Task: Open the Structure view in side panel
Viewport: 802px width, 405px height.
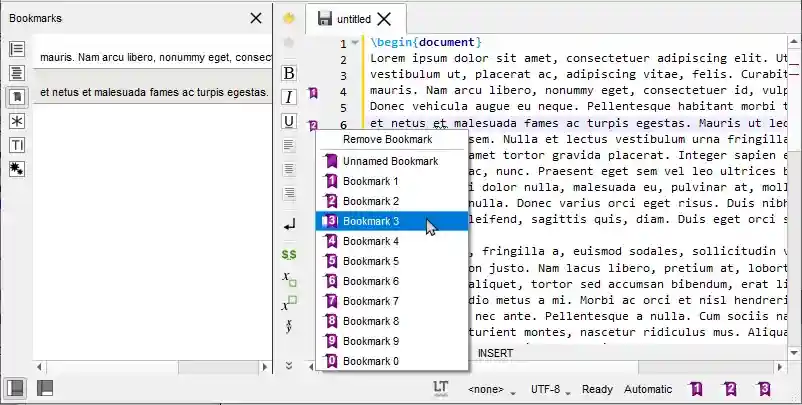Action: pyautogui.click(x=17, y=49)
